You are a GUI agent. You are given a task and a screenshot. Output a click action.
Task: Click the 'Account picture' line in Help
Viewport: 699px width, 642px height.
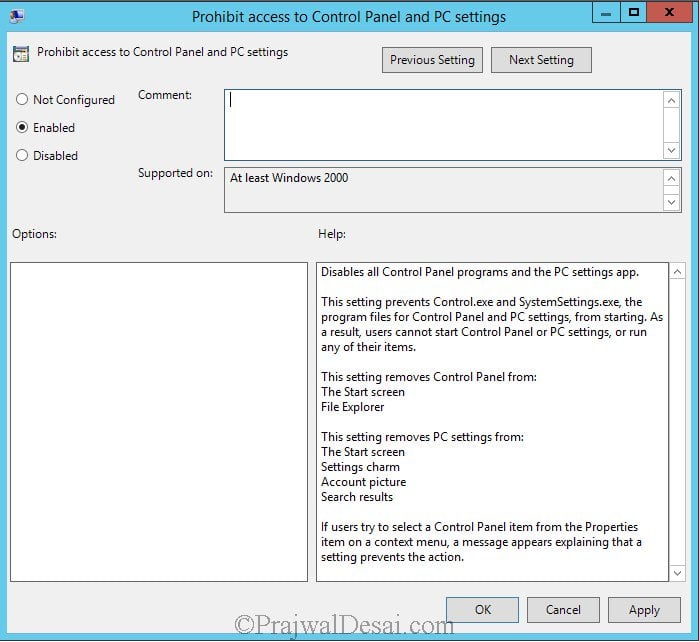click(x=363, y=482)
